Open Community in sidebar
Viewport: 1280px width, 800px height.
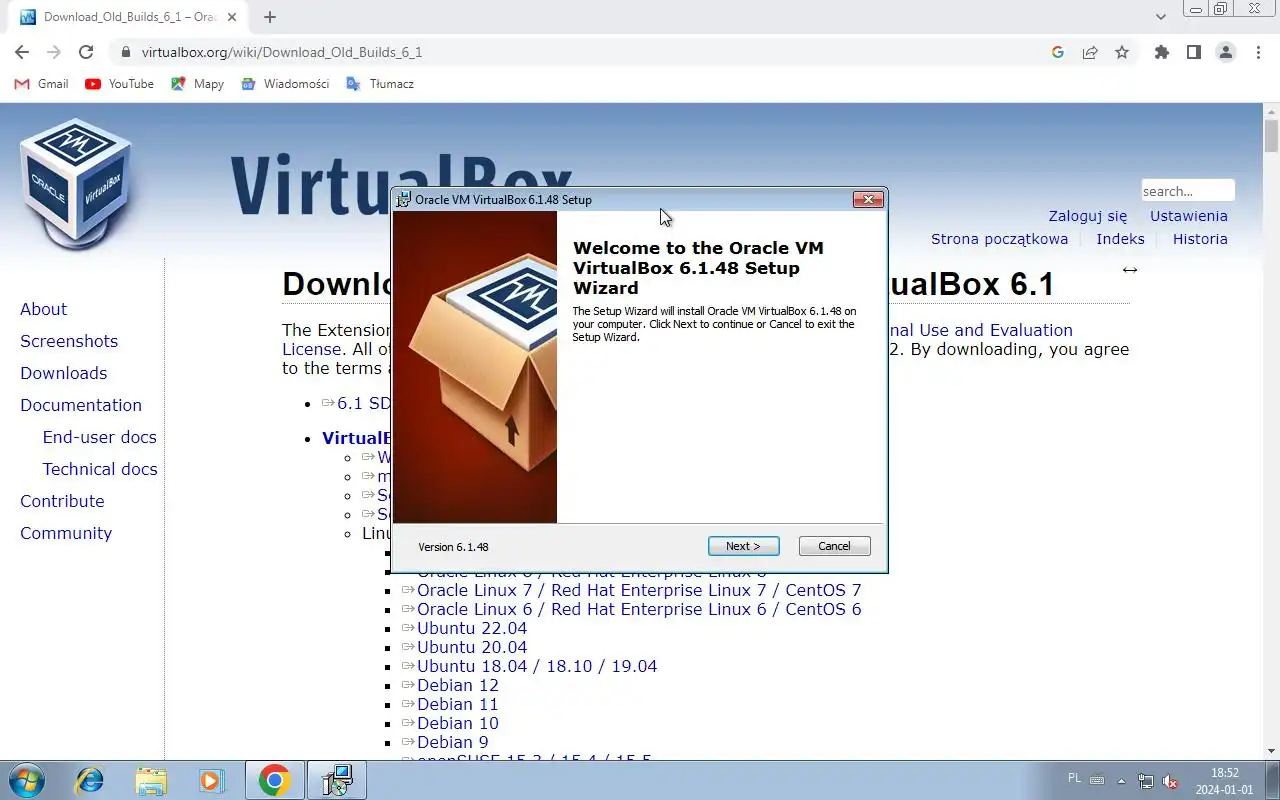(x=66, y=533)
